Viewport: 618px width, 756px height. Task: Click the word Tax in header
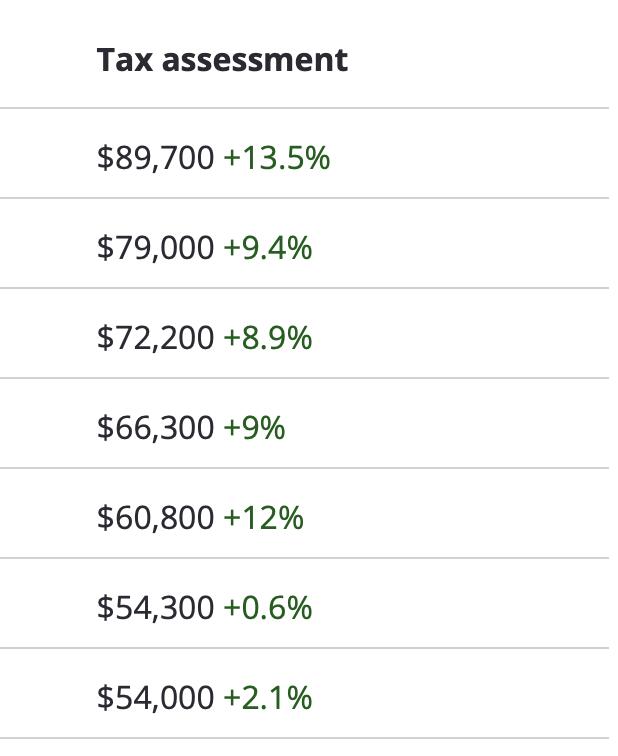point(124,60)
